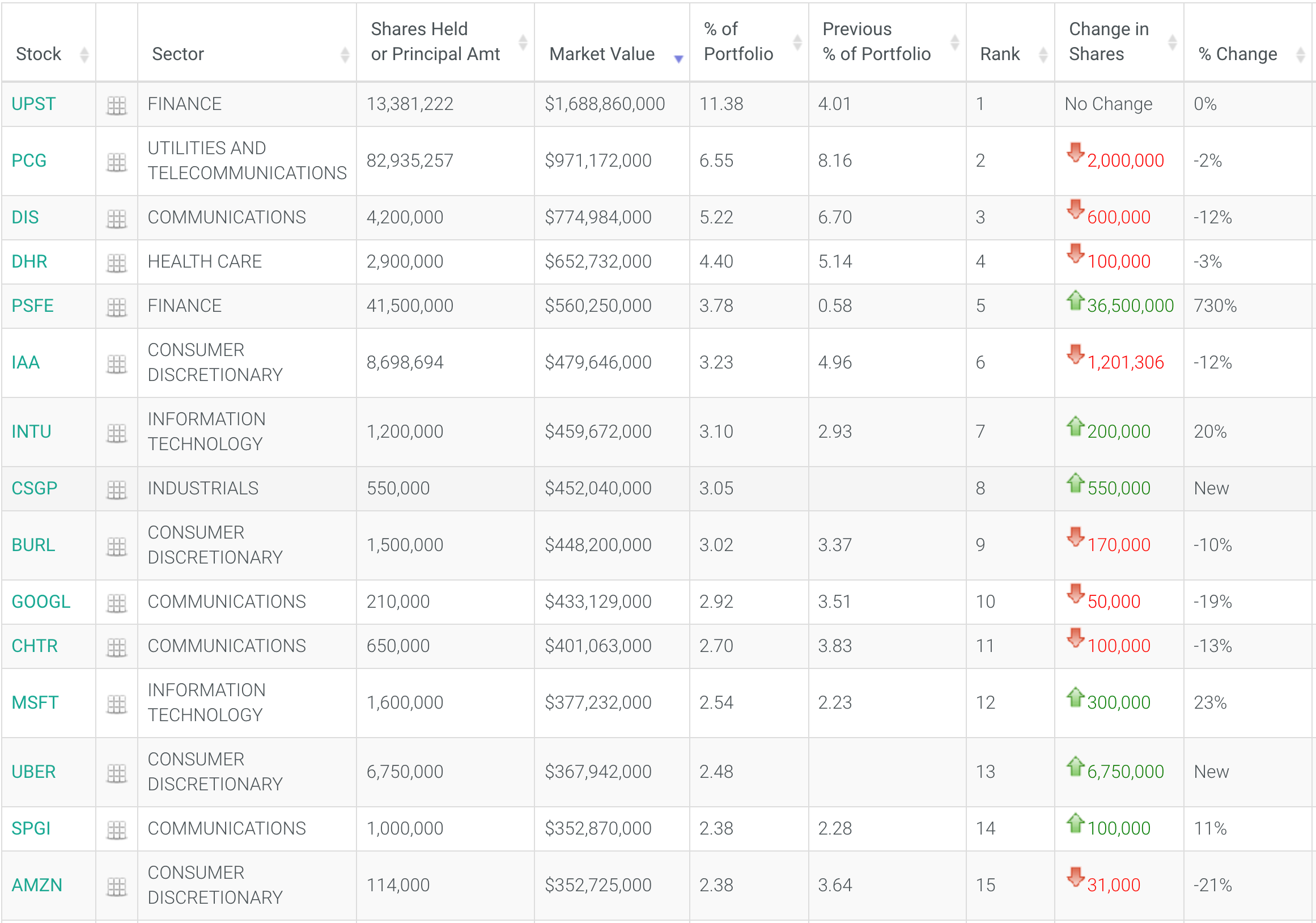Click the green up arrow beside 36,500,000
This screenshot has height=923, width=1316.
[x=1075, y=300]
